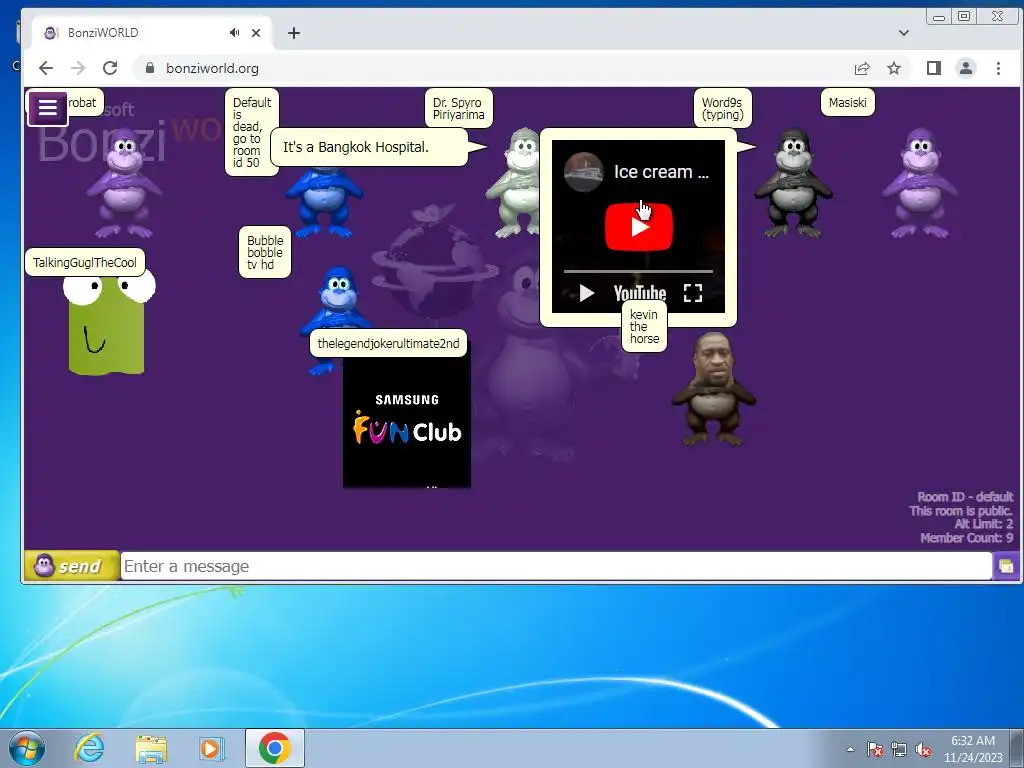The height and width of the screenshot is (768, 1024).
Task: Click the black Word9s Bonzi character
Action: coord(793,183)
